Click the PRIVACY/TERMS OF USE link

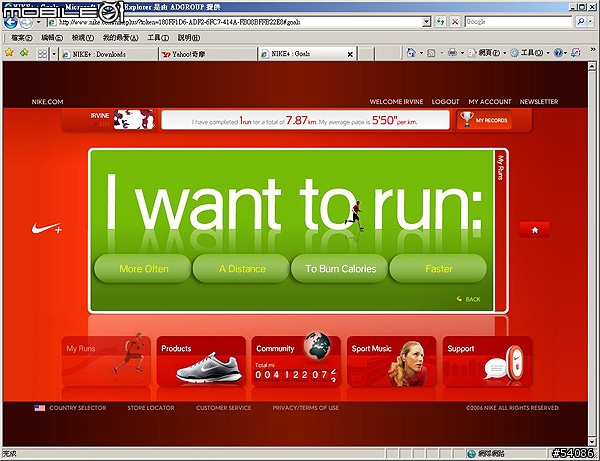click(x=305, y=408)
